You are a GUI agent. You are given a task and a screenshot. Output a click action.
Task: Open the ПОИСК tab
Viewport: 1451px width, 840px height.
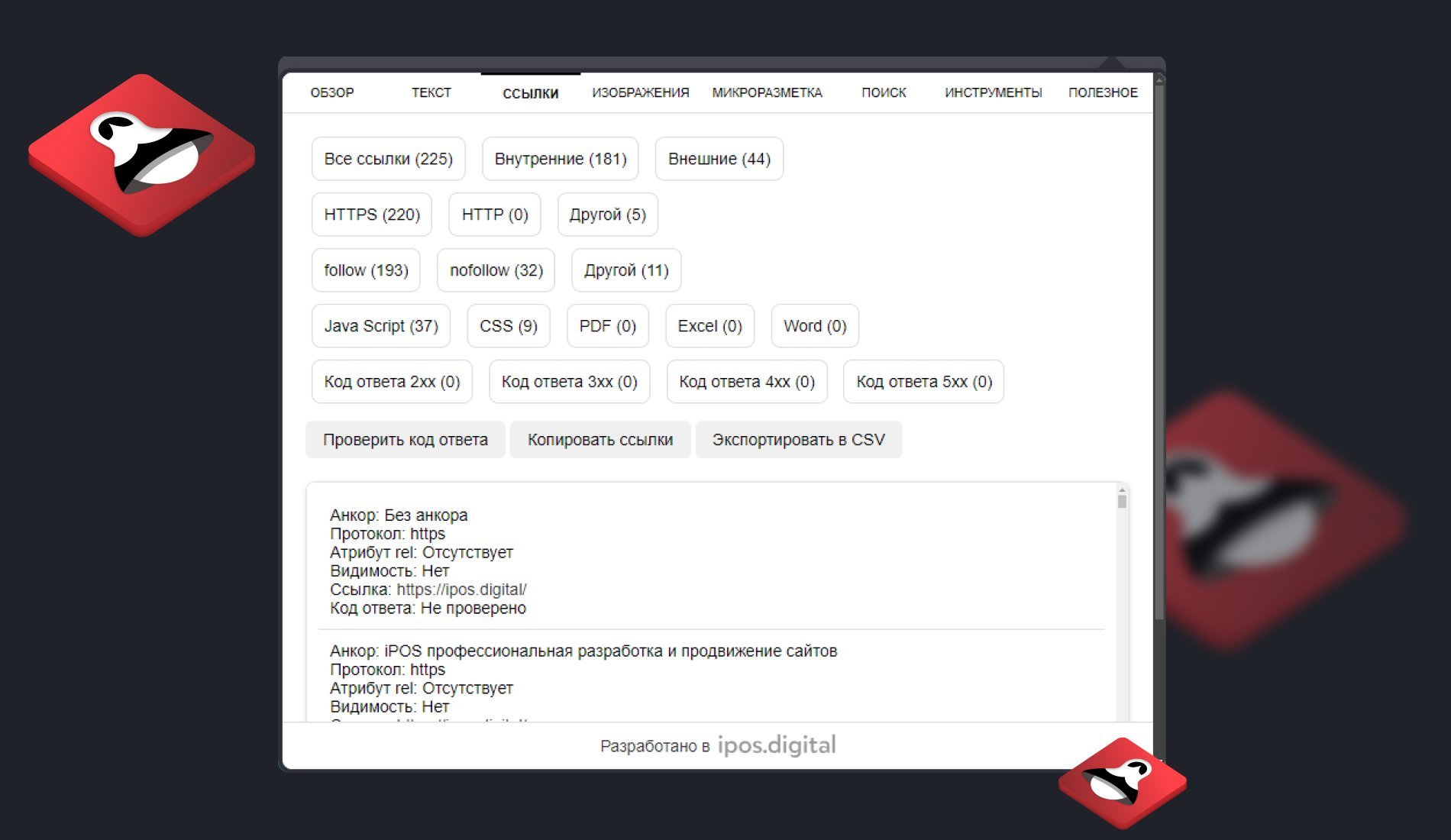[884, 92]
